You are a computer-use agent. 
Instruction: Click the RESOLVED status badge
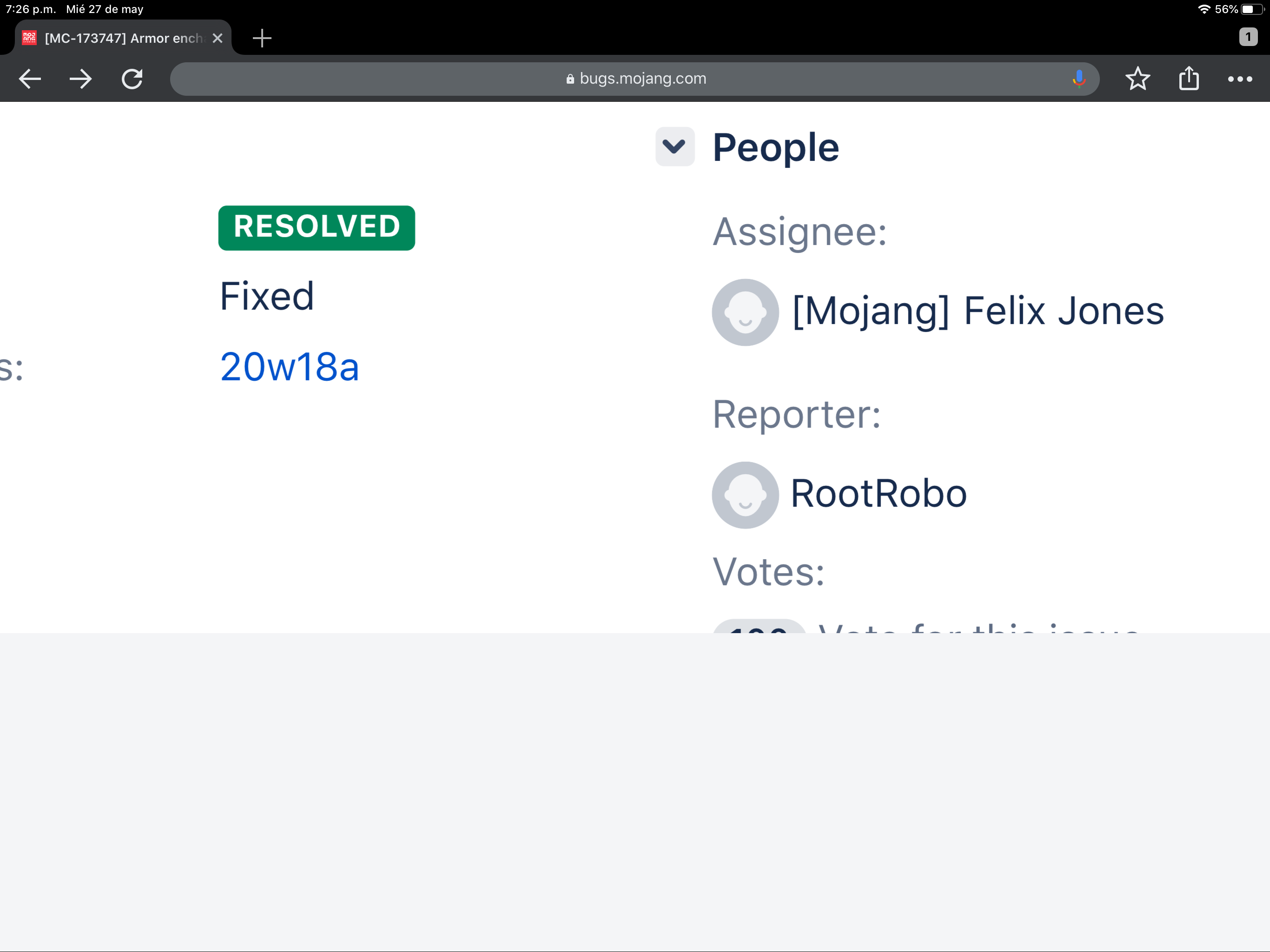pos(317,227)
